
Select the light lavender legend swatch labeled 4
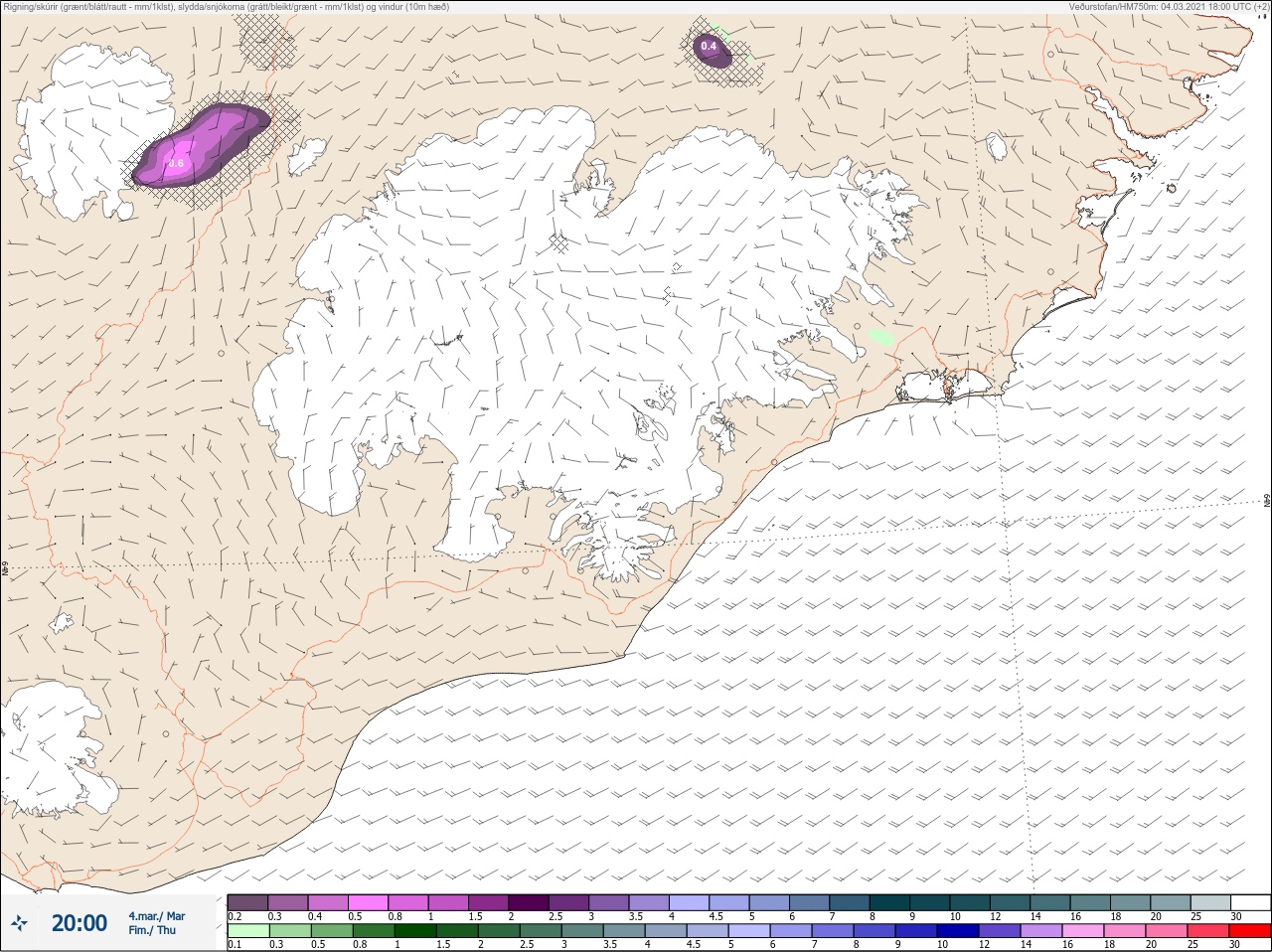(x=690, y=902)
